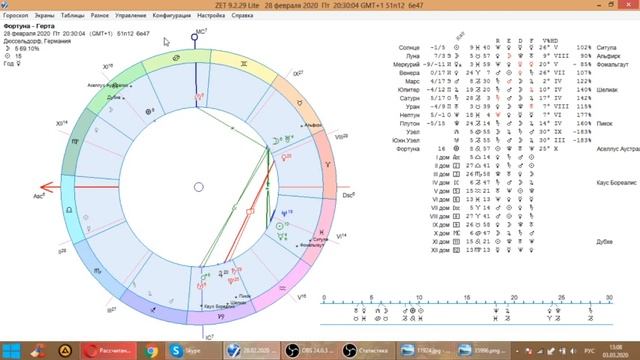
Task: Click the Pisces sign glyph on the zodiac ring
Action: pyautogui.click(x=322, y=232)
